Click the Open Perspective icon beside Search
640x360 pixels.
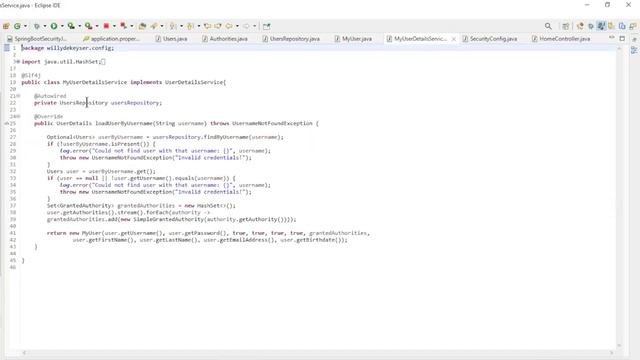pyautogui.click(x=566, y=27)
